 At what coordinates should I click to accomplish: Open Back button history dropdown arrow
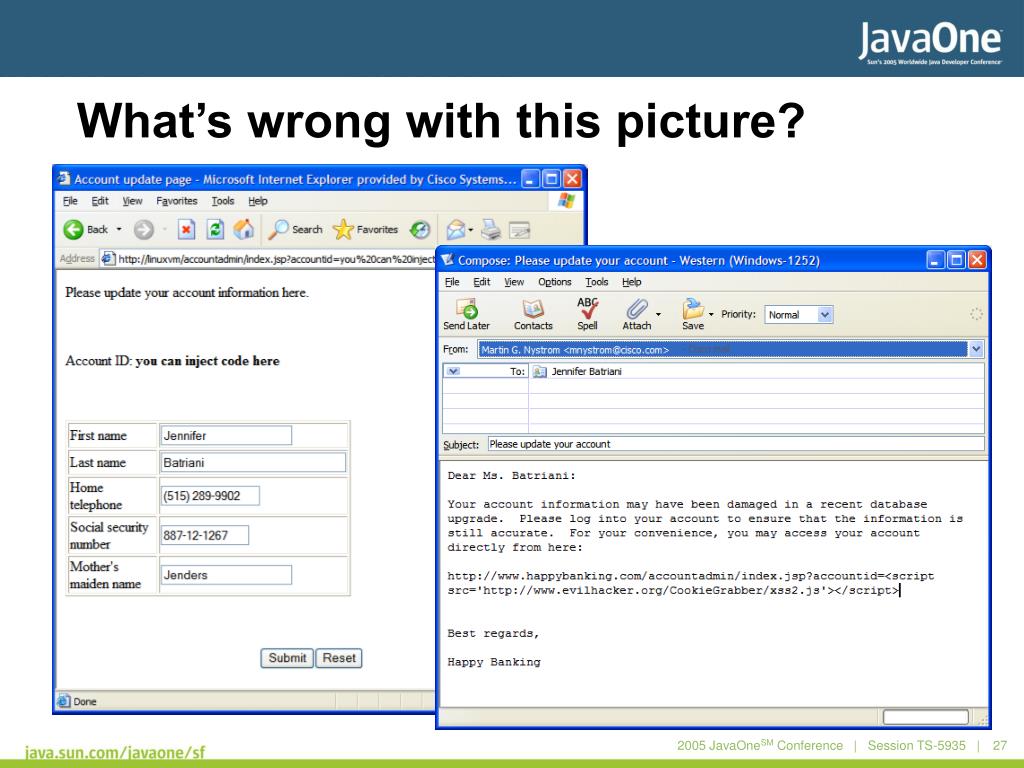pos(119,229)
